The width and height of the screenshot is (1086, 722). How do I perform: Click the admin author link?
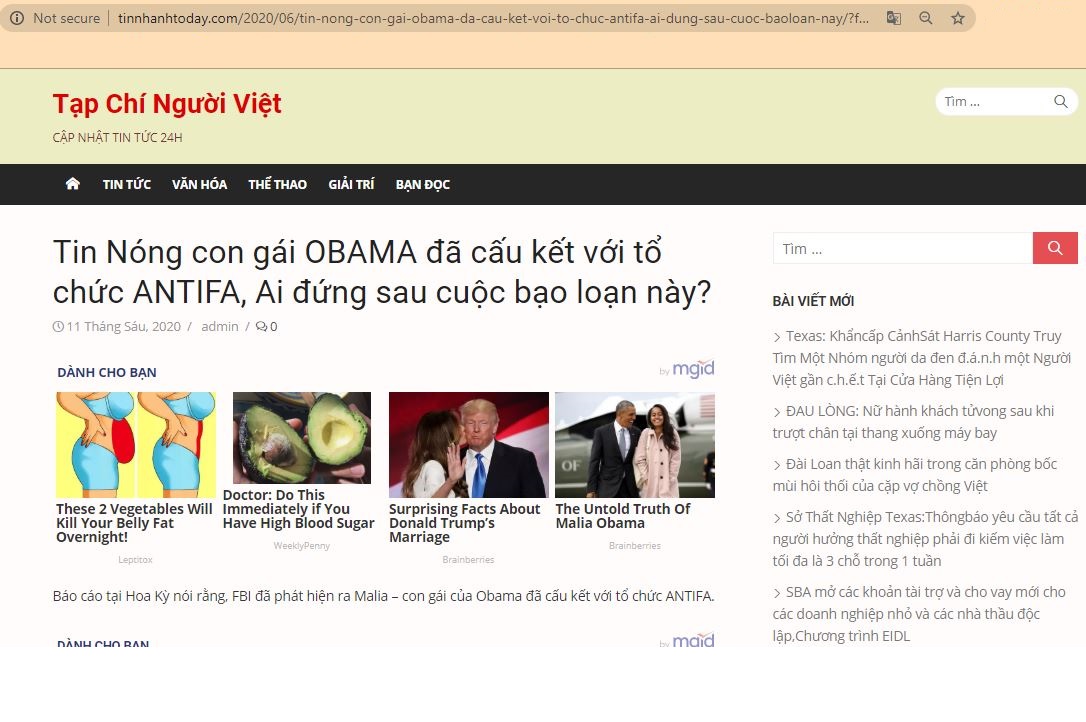220,327
